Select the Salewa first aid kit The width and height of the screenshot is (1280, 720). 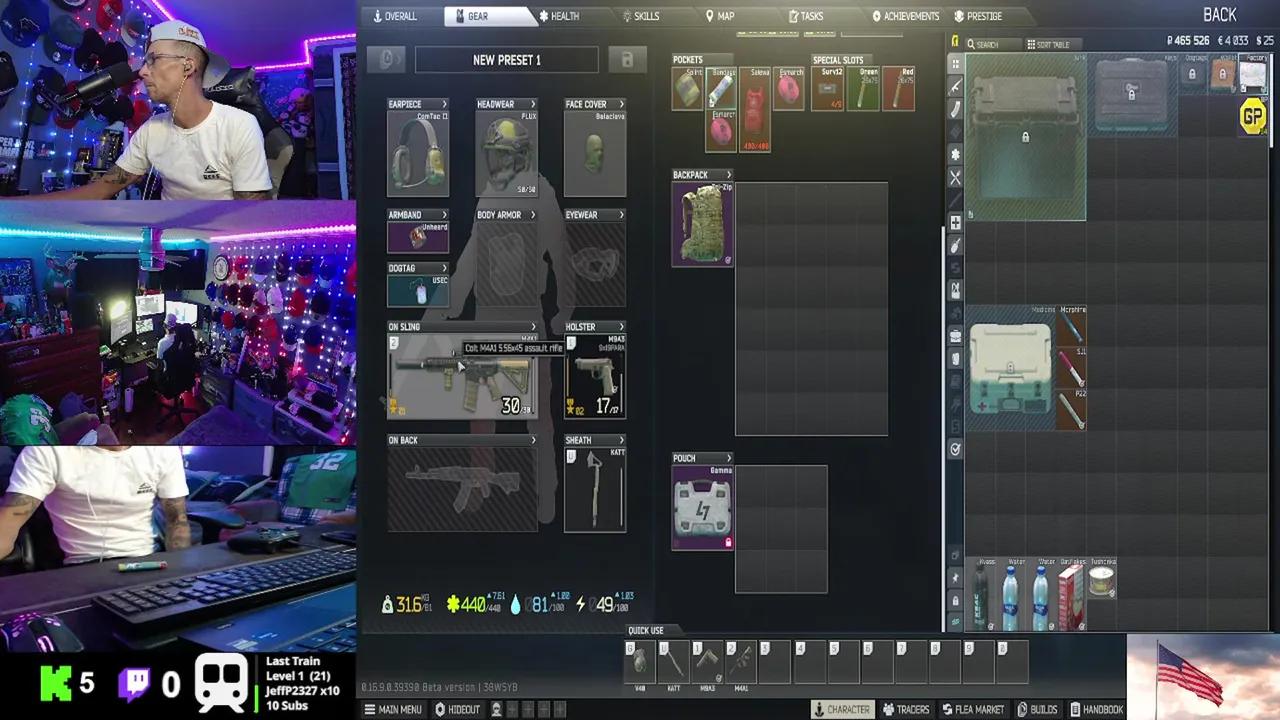pos(755,110)
